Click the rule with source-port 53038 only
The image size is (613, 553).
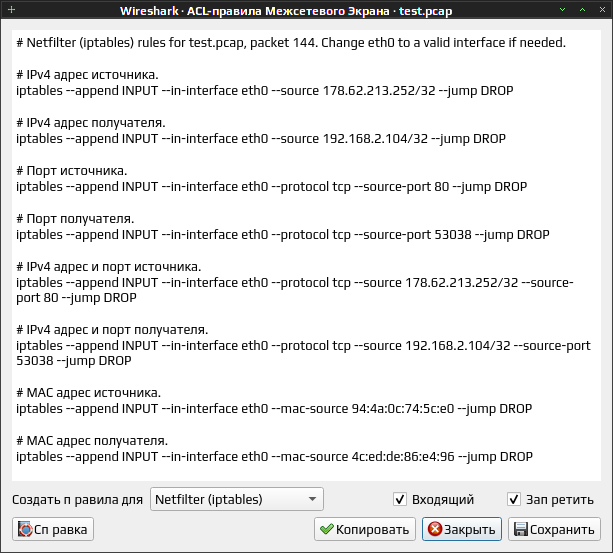point(283,235)
